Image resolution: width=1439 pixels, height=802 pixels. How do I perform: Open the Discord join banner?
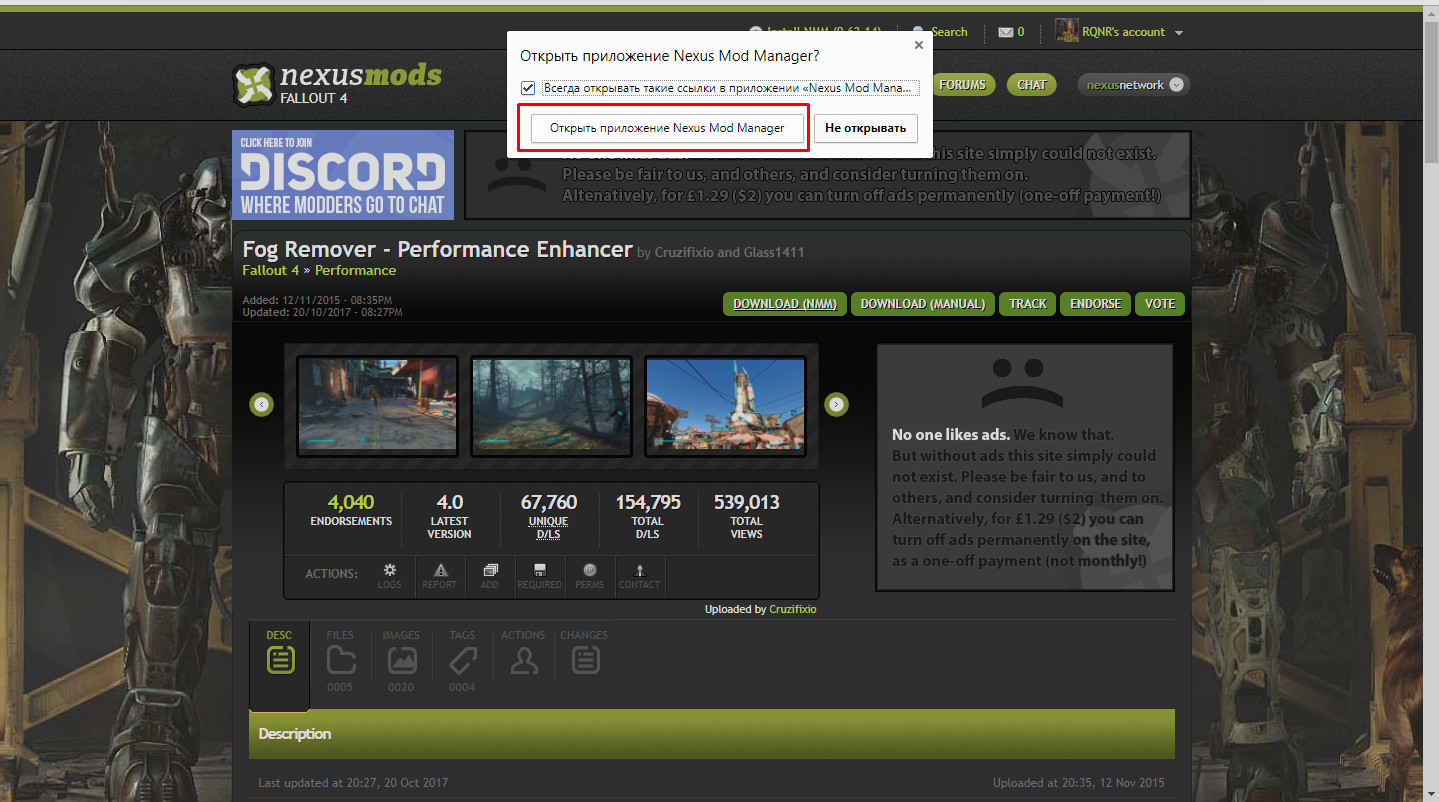tap(343, 175)
